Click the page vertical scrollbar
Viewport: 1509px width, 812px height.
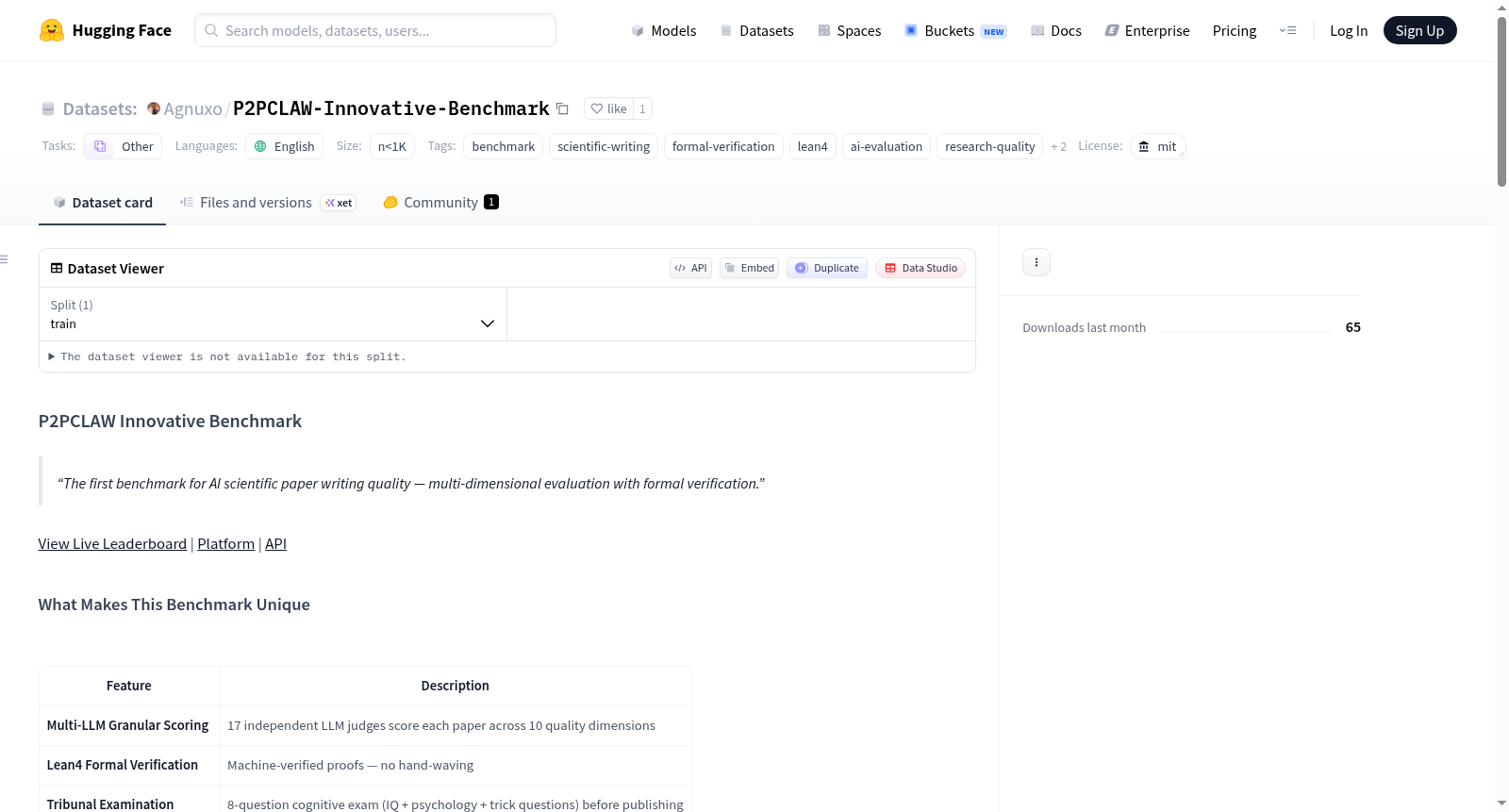(1501, 102)
